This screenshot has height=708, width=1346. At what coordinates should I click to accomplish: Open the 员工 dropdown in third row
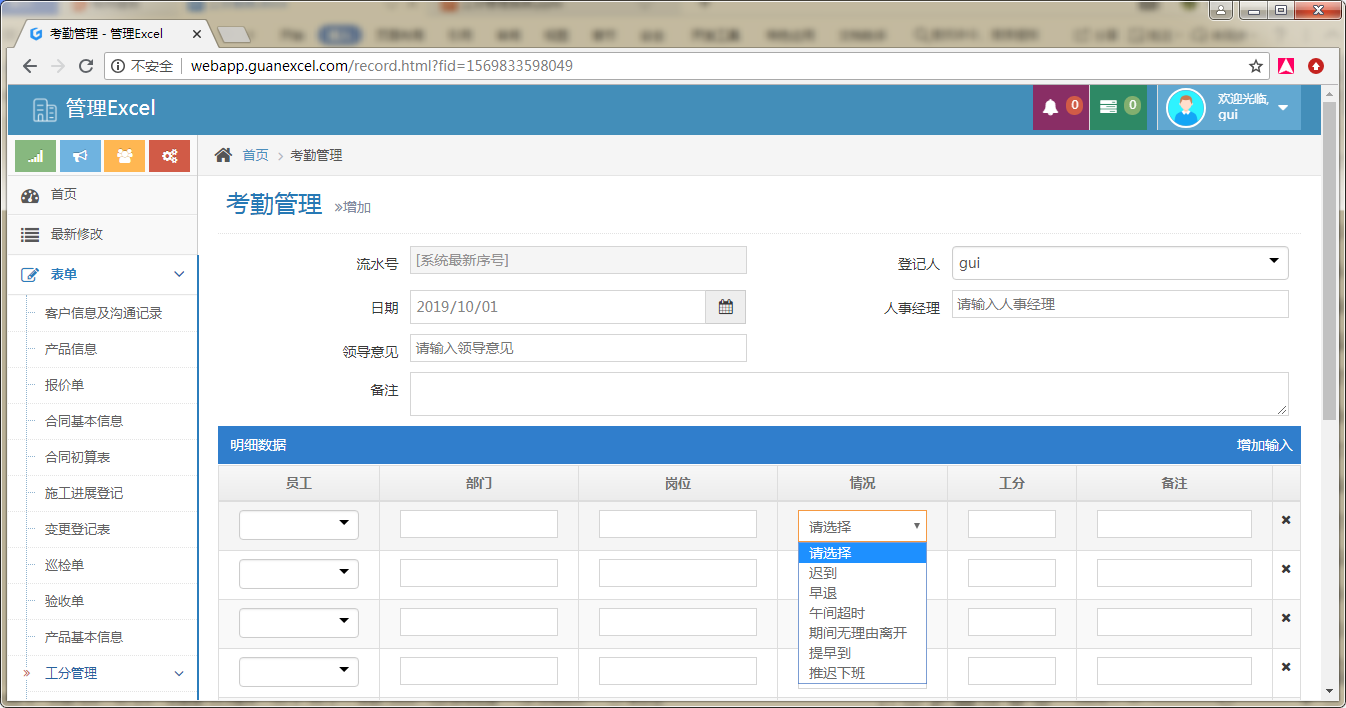point(299,622)
